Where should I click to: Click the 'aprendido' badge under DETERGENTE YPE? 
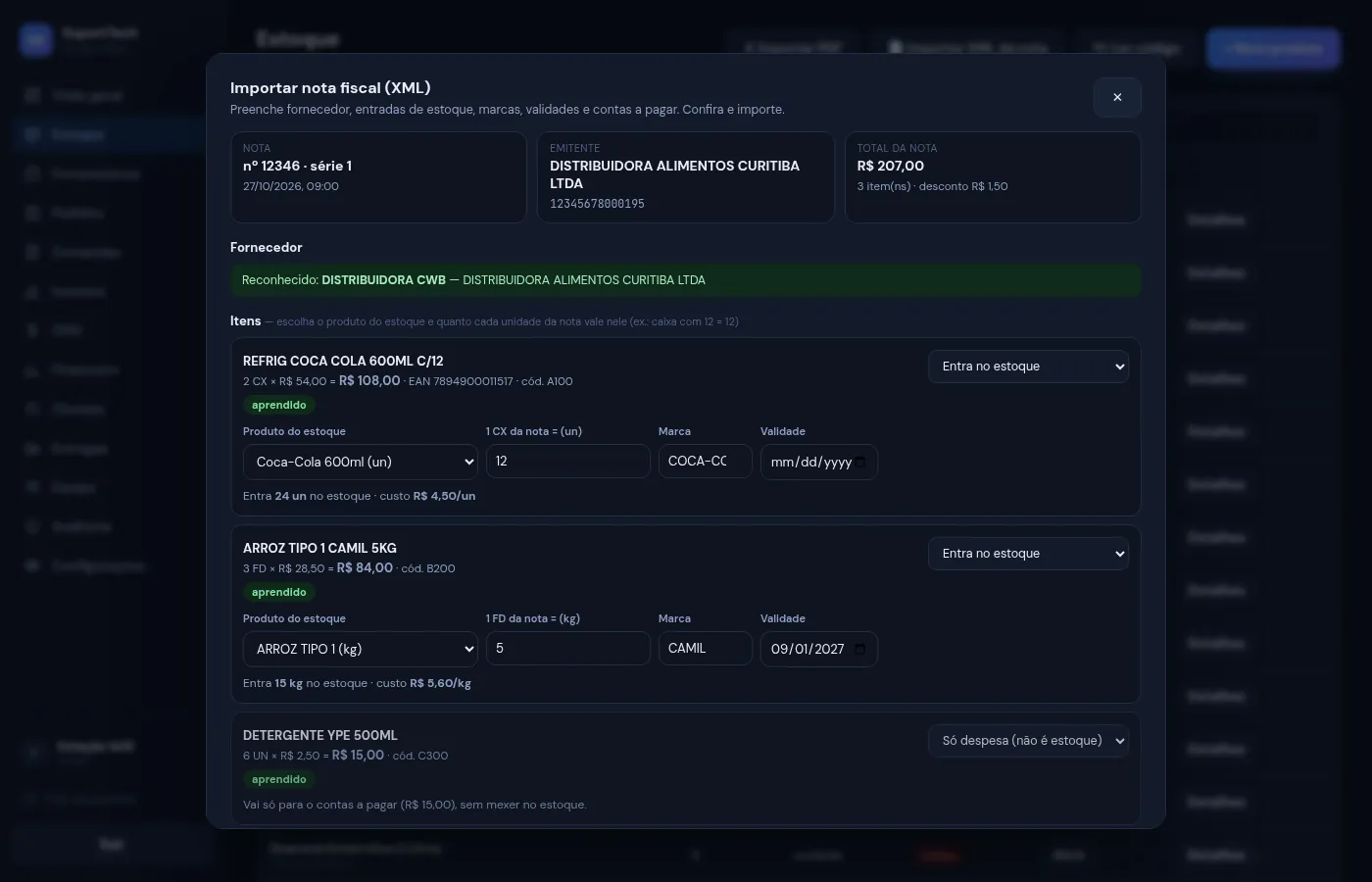coord(279,779)
